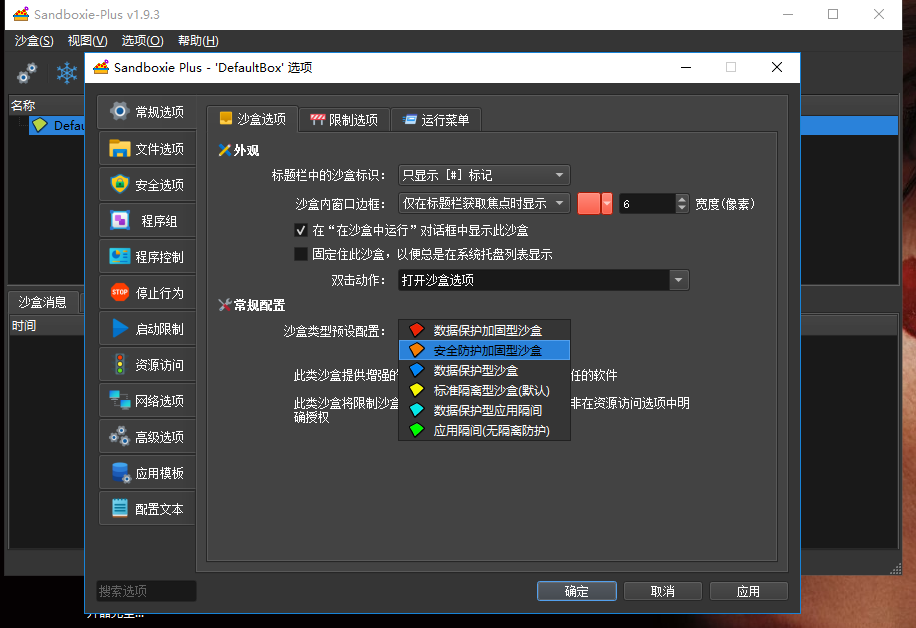Image resolution: width=916 pixels, height=628 pixels.
Task: Open 程序组 section
Action: click(147, 221)
